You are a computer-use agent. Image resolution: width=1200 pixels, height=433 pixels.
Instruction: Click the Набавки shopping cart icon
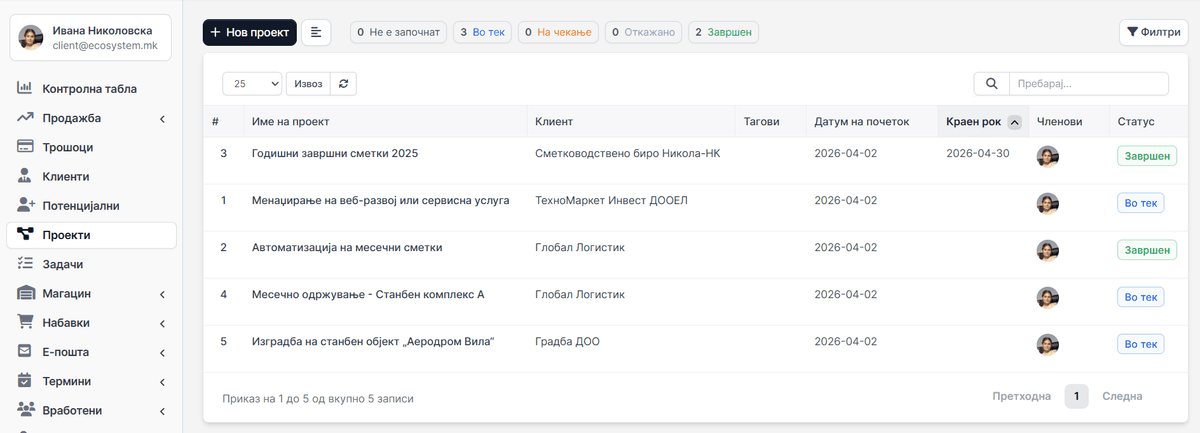(x=26, y=323)
